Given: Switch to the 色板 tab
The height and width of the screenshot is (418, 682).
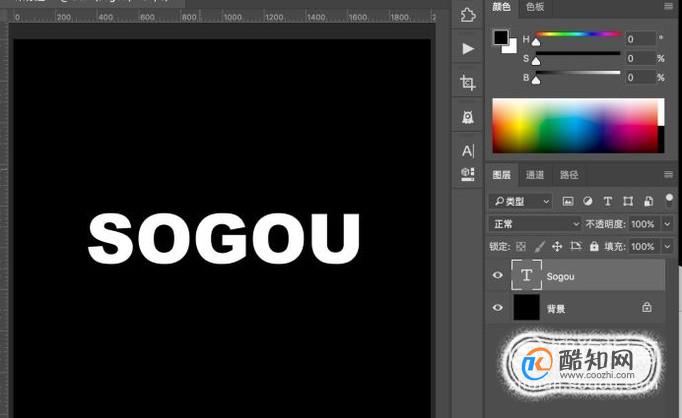Looking at the screenshot, I should click(535, 7).
